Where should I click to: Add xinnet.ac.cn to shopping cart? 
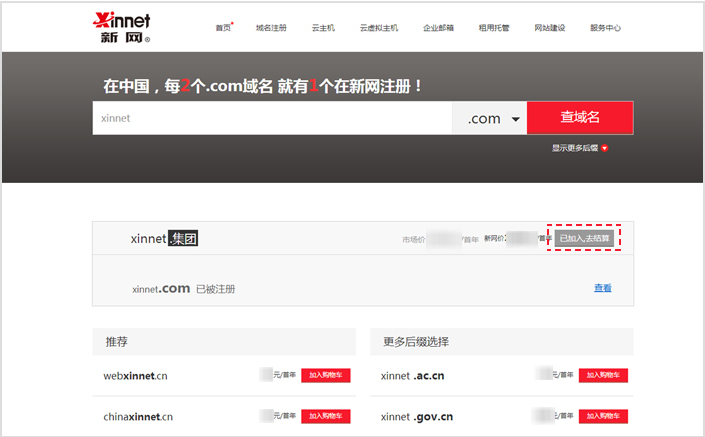click(x=604, y=376)
